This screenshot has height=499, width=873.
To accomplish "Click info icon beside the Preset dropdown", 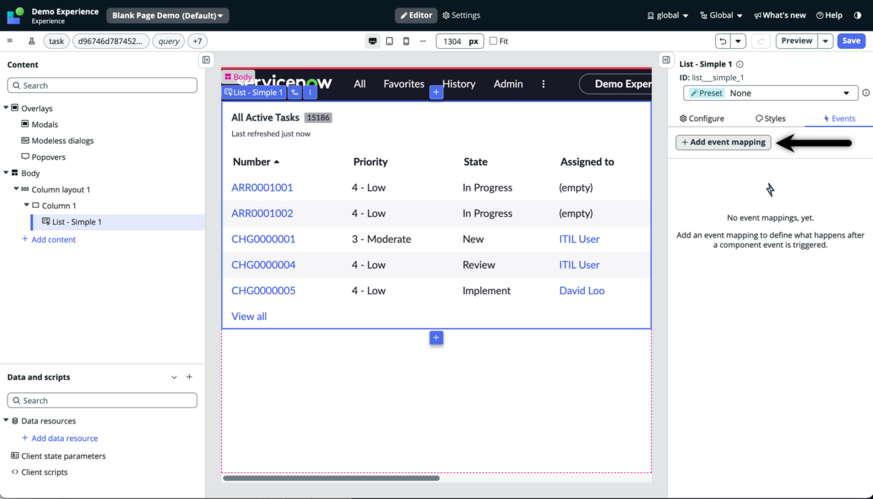I will pyautogui.click(x=866, y=93).
